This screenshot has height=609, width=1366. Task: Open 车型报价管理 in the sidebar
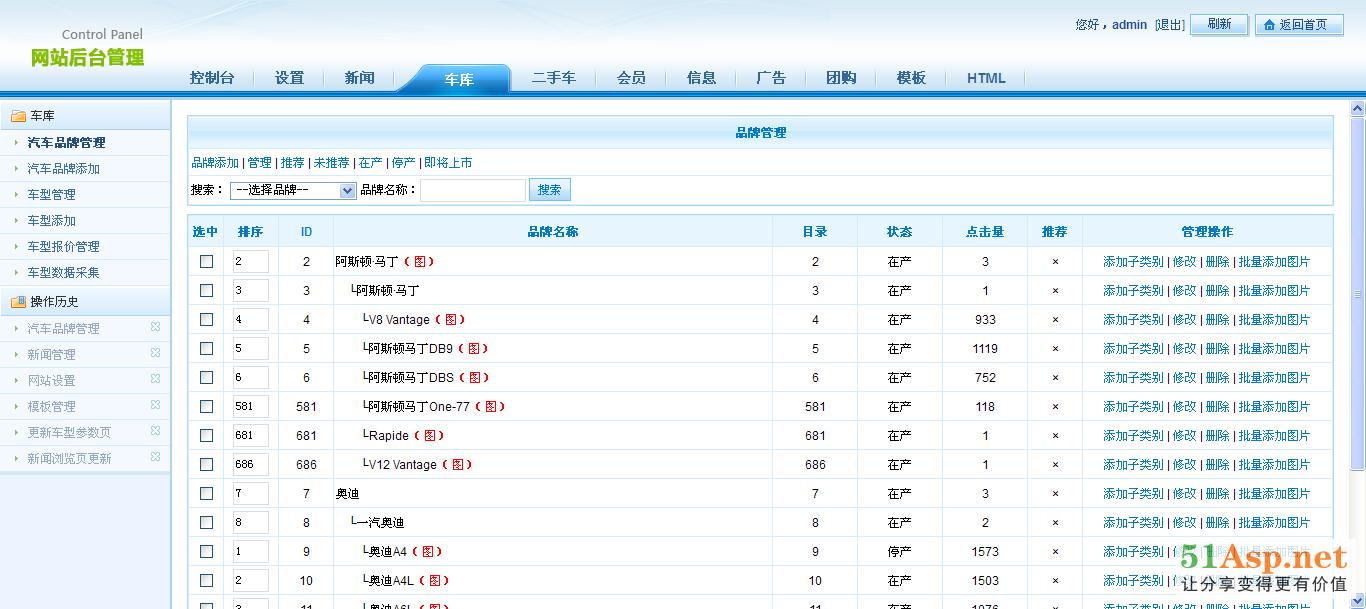pyautogui.click(x=63, y=247)
